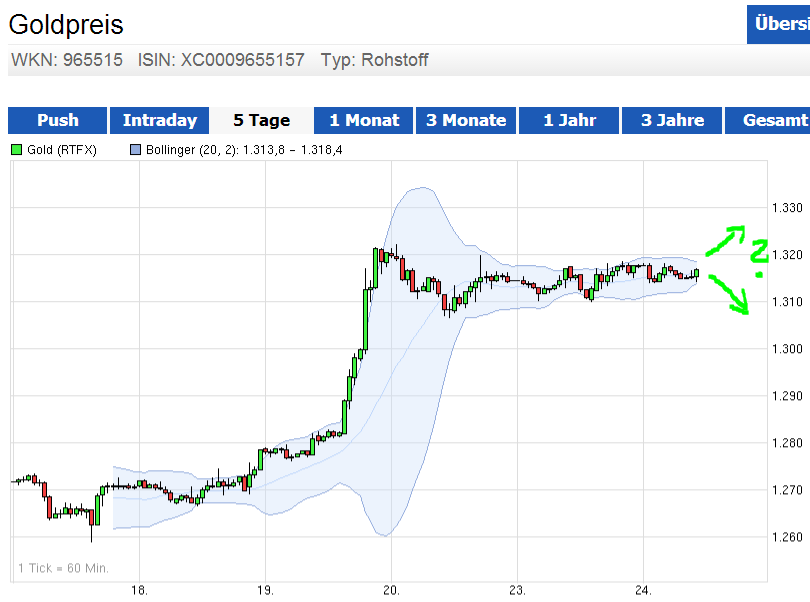Click the date label 20. on axis
This screenshot has width=810, height=602.
(x=391, y=590)
